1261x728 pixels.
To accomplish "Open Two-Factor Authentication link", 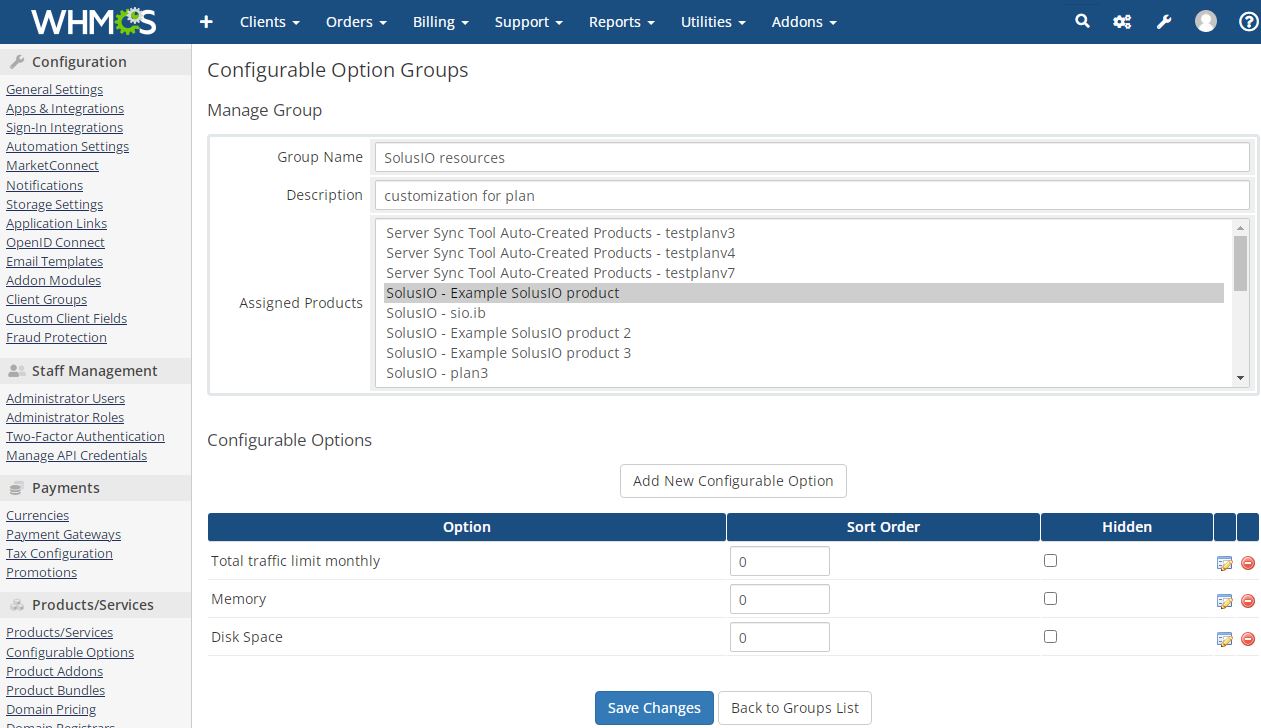I will click(x=85, y=436).
